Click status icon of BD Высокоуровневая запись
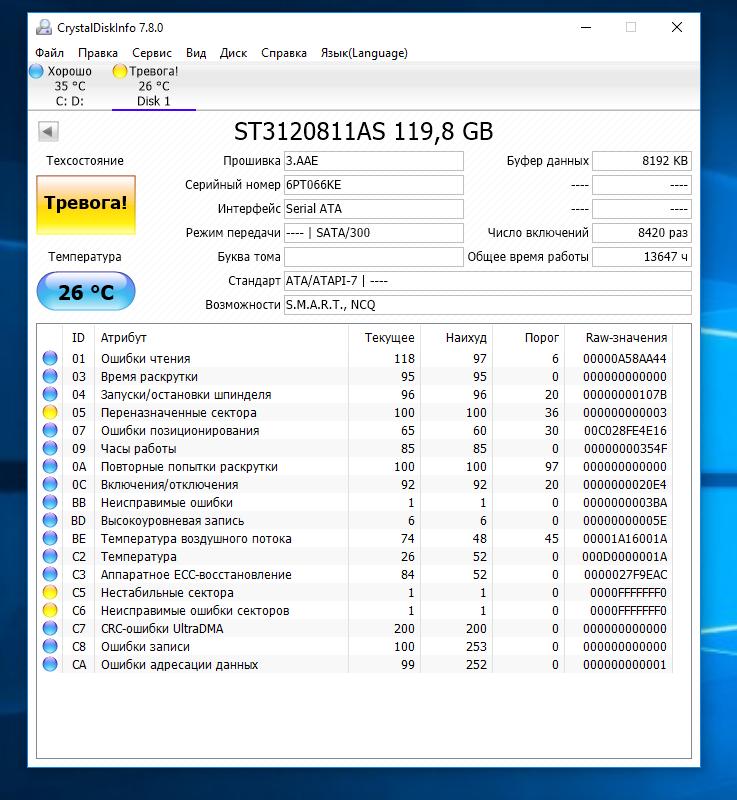The width and height of the screenshot is (737, 800). point(50,520)
